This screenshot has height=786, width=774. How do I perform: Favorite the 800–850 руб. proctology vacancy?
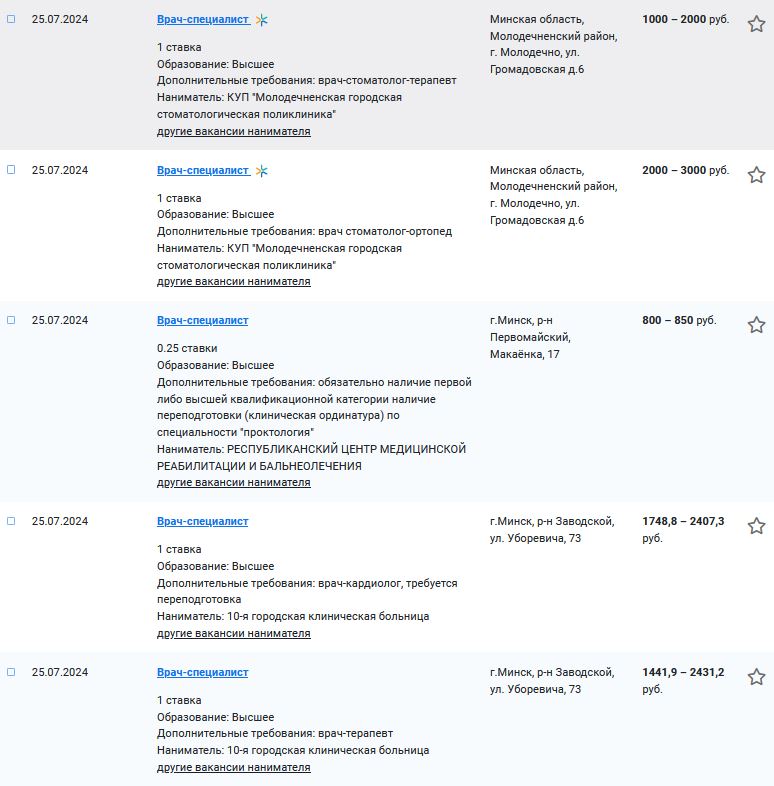(756, 325)
